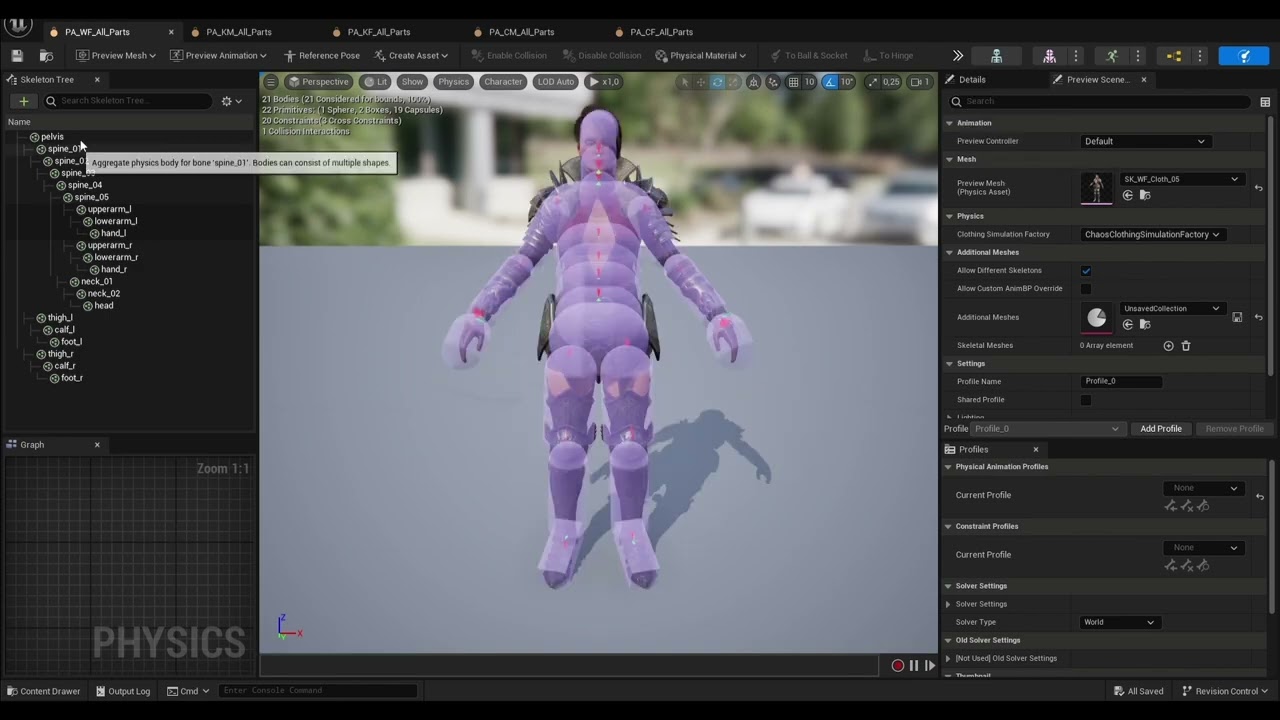The width and height of the screenshot is (1280, 720).
Task: Enable Shared Profile checkbox
Action: (1086, 400)
